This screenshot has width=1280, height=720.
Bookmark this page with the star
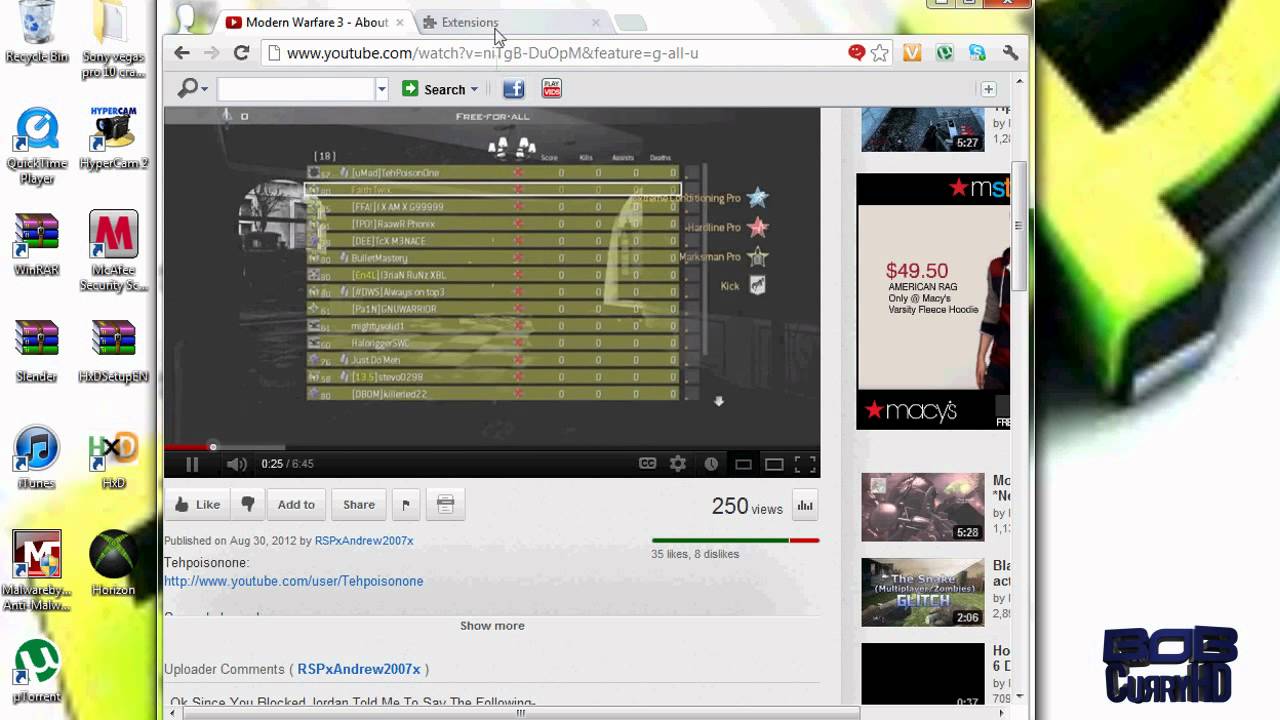[880, 53]
